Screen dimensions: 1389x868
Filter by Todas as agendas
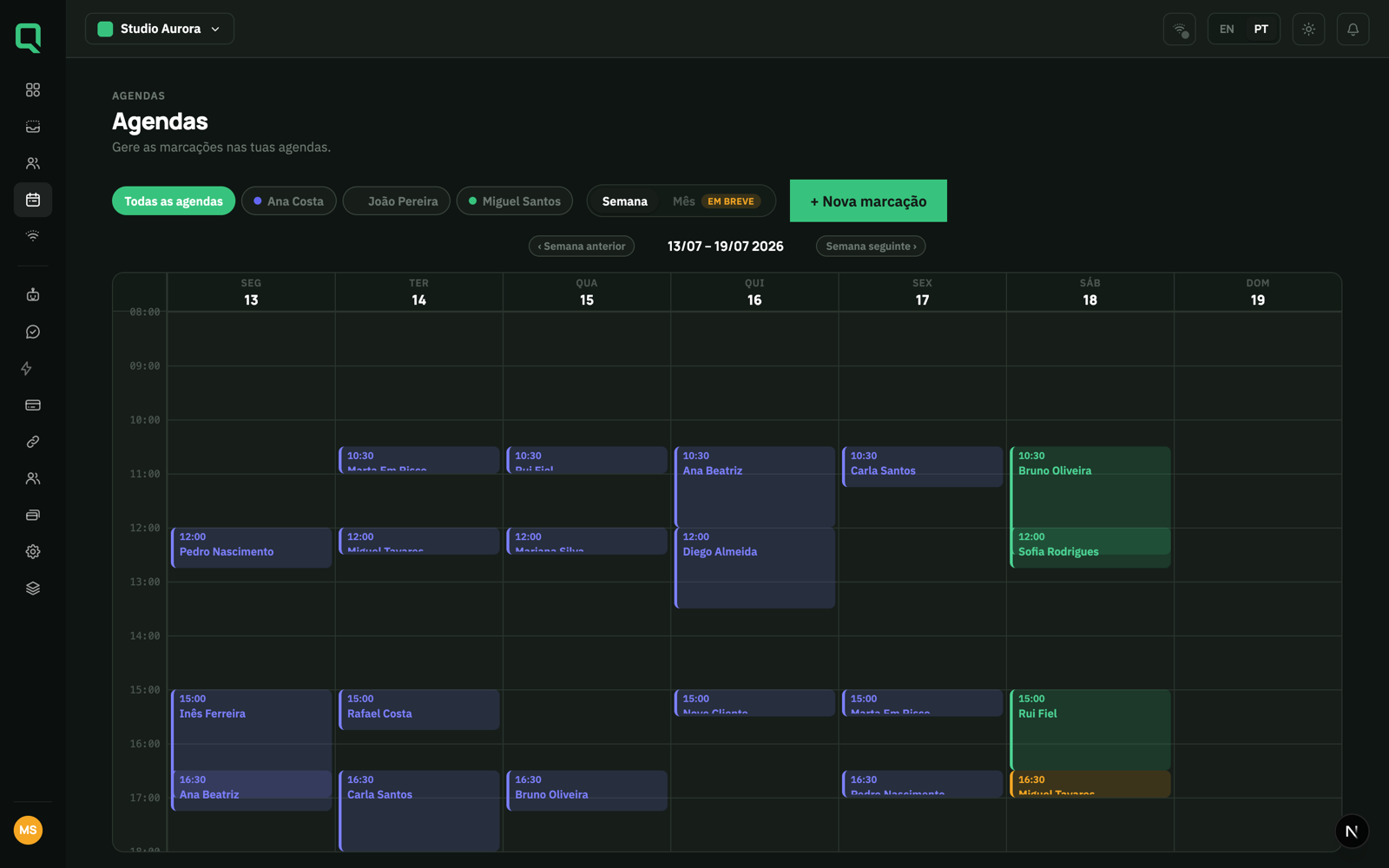(x=174, y=201)
